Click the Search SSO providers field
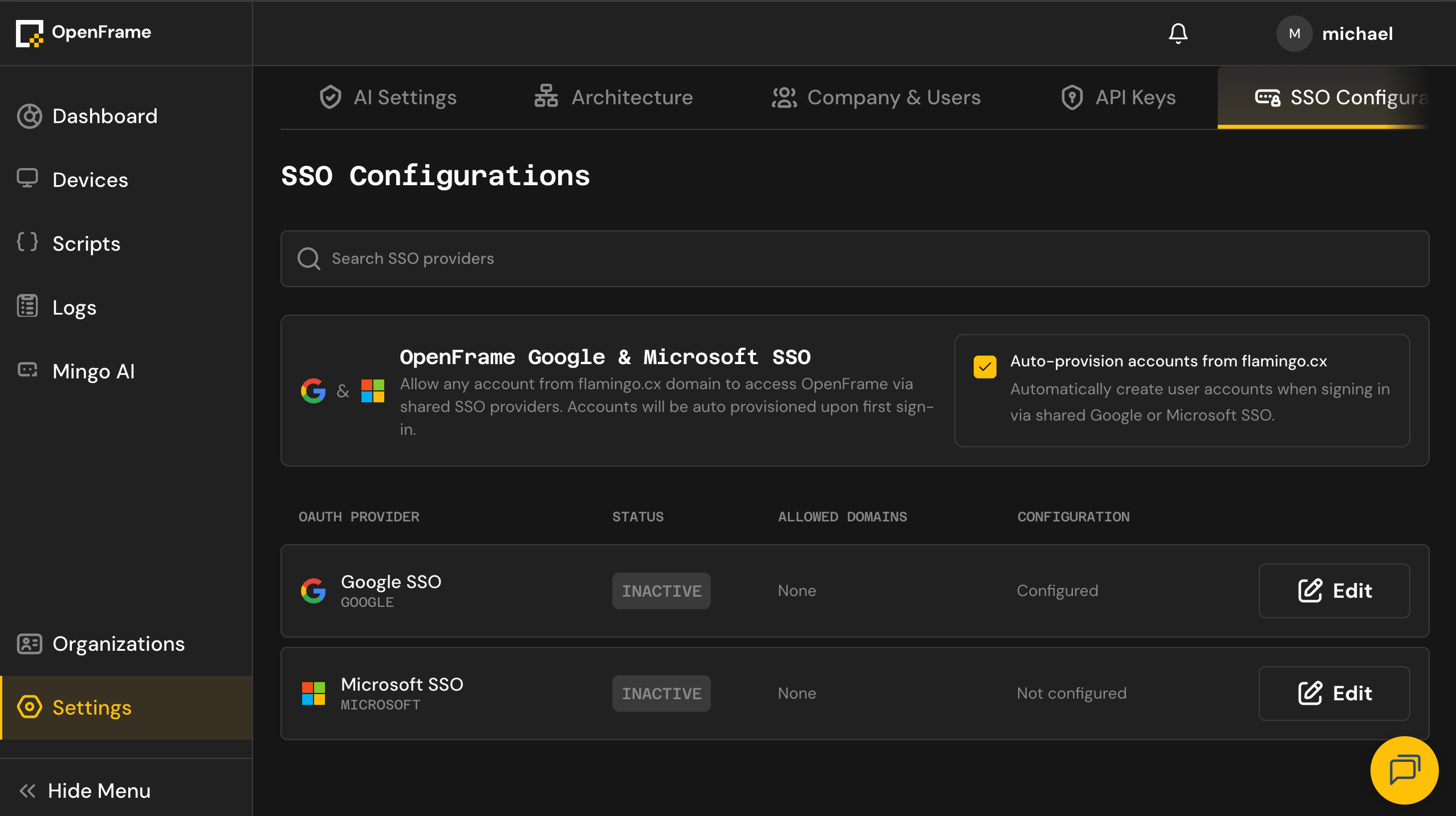Image resolution: width=1456 pixels, height=816 pixels. (855, 259)
